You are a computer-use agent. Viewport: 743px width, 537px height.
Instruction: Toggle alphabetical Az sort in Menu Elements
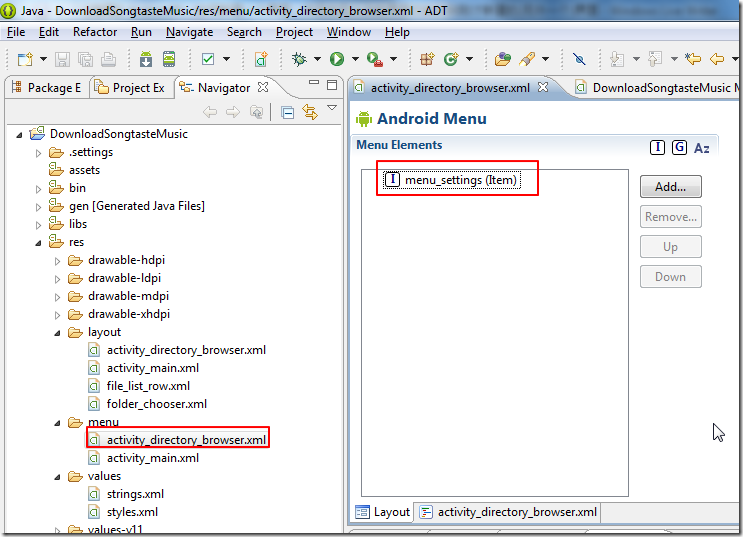(x=702, y=148)
